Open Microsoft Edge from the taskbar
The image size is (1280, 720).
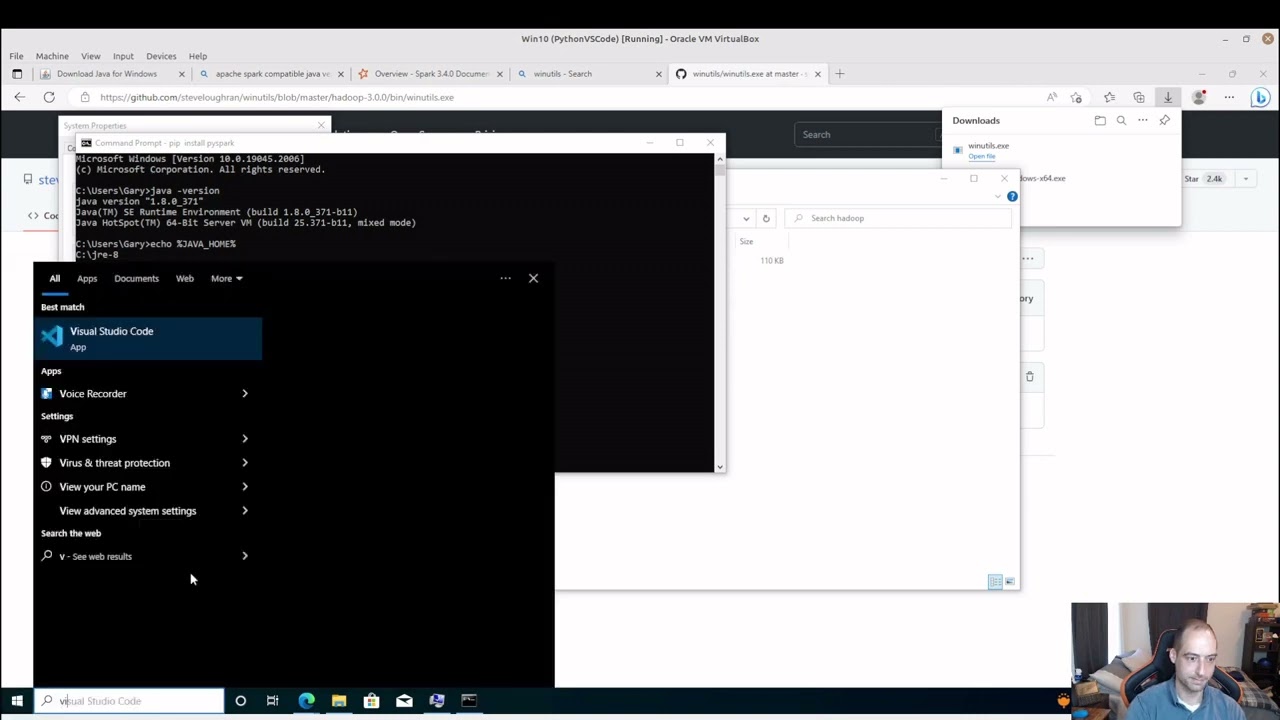click(306, 701)
